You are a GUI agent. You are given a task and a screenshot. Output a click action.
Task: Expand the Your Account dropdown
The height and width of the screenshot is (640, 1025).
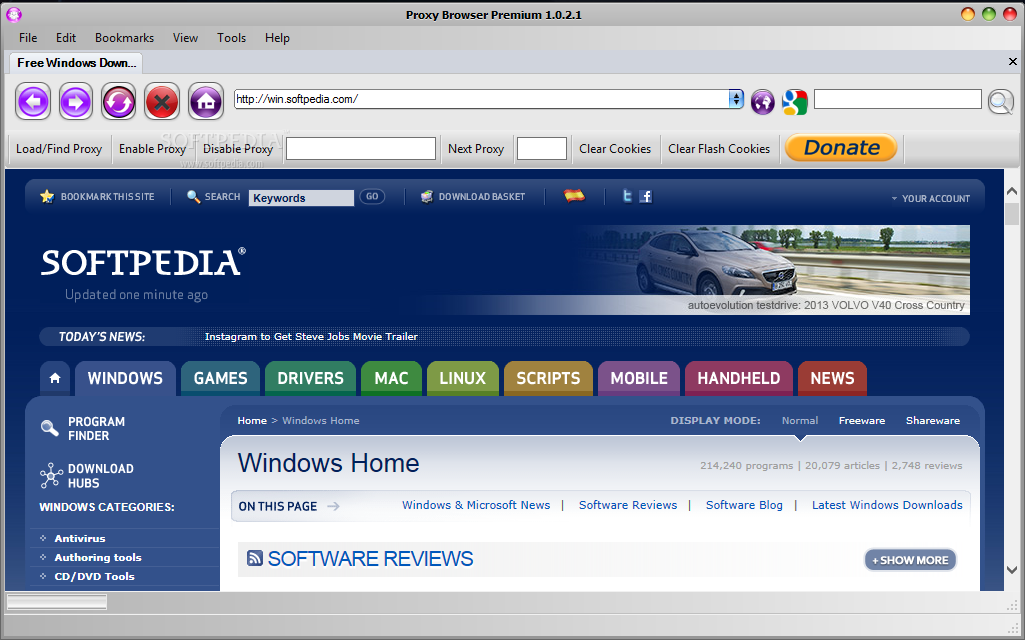(931, 198)
